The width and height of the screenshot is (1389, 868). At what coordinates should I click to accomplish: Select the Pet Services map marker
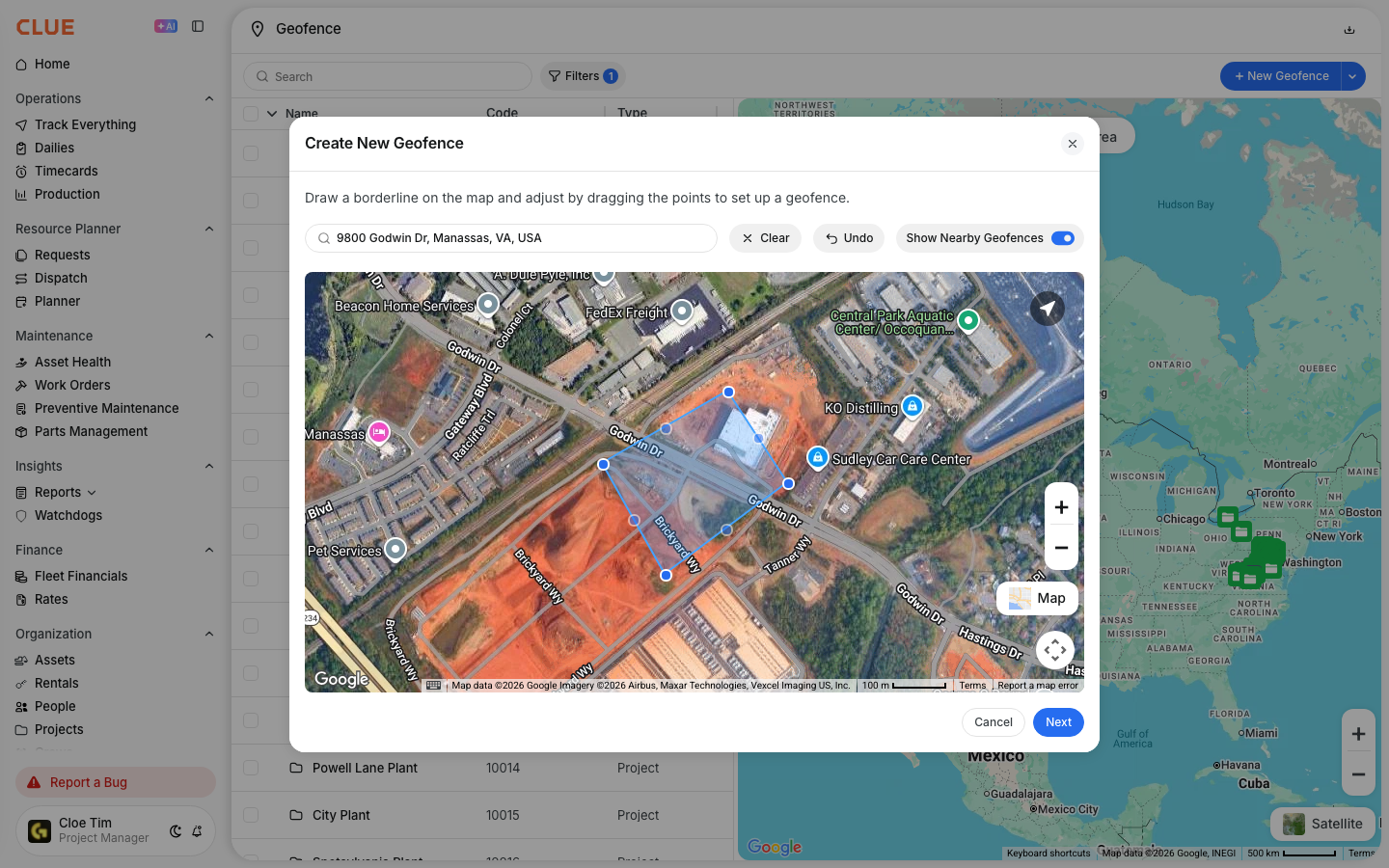point(395,550)
